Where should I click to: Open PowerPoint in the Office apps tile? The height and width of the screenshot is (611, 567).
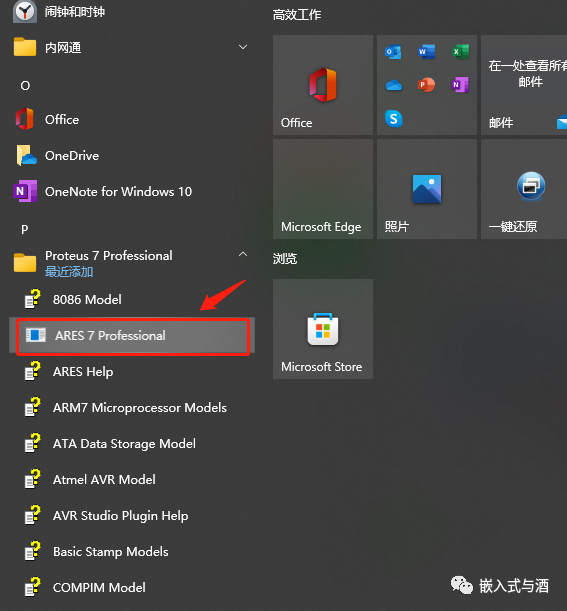[x=426, y=85]
